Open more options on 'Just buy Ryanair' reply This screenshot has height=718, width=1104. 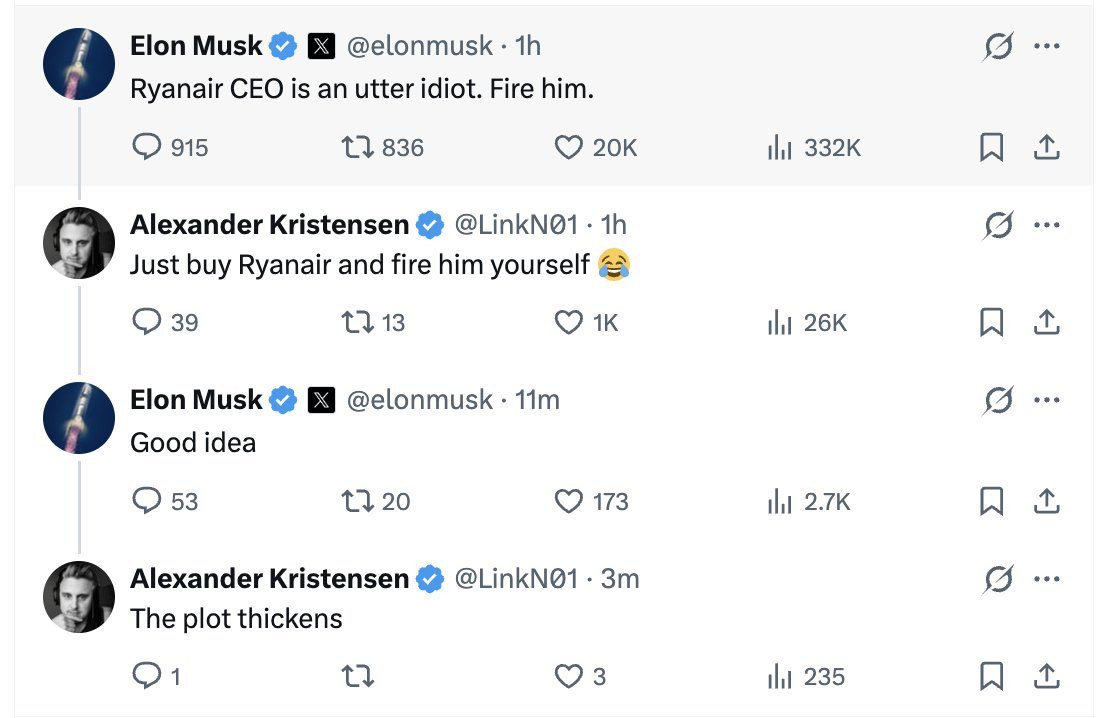click(x=1046, y=224)
